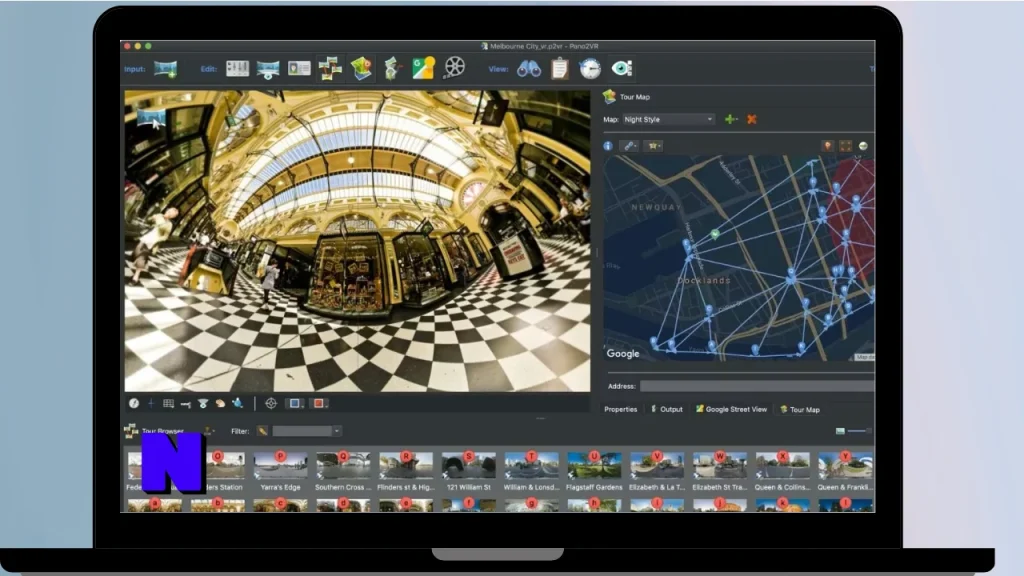1024x576 pixels.
Task: Click the Google logo on the map
Action: tap(623, 353)
